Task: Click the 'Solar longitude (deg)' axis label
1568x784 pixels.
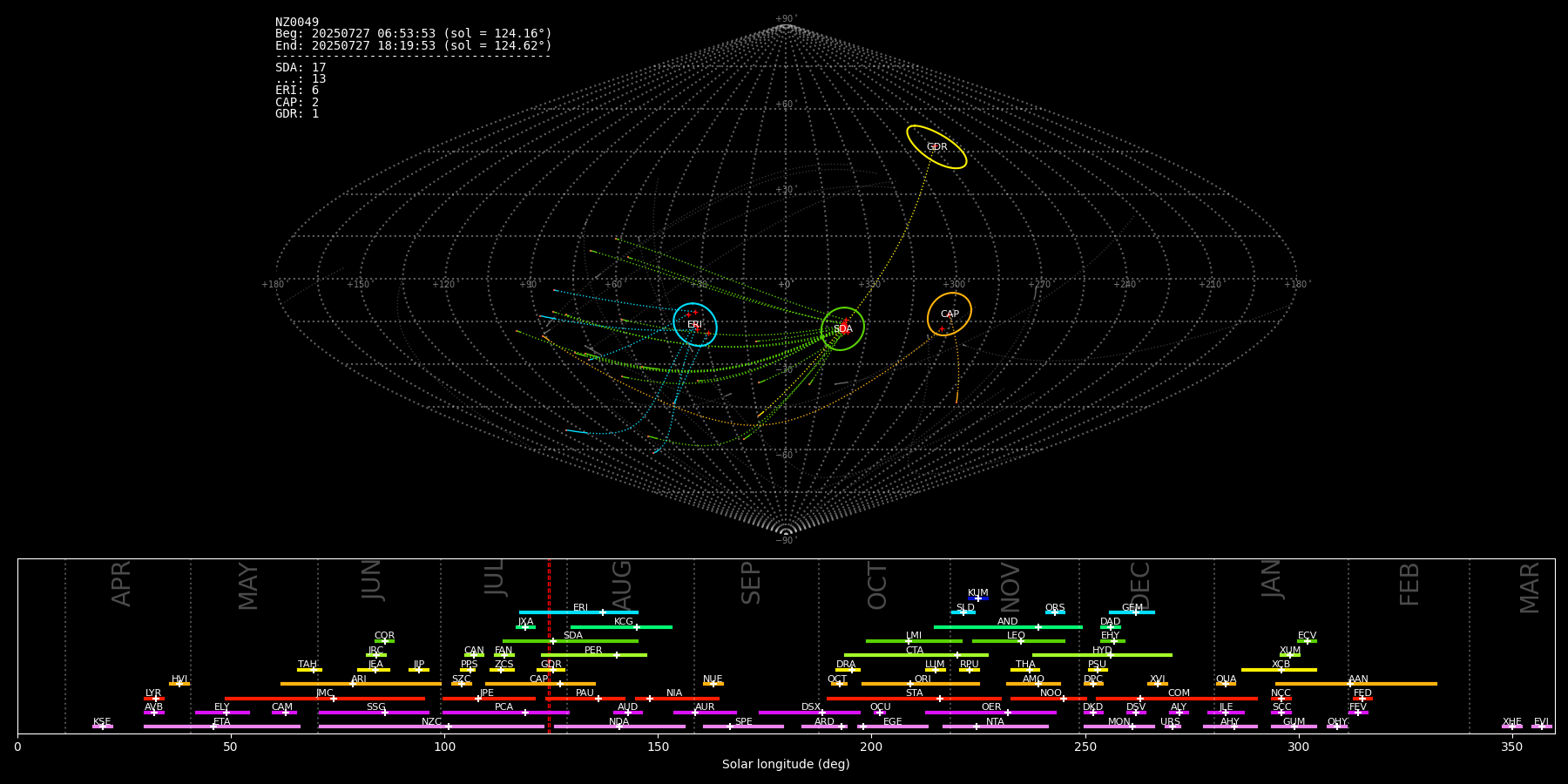Action: 786,764
